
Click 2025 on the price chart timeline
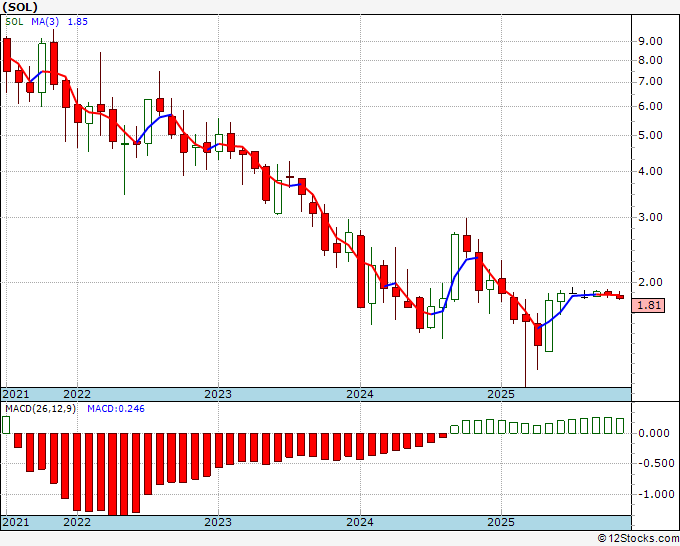pos(501,394)
